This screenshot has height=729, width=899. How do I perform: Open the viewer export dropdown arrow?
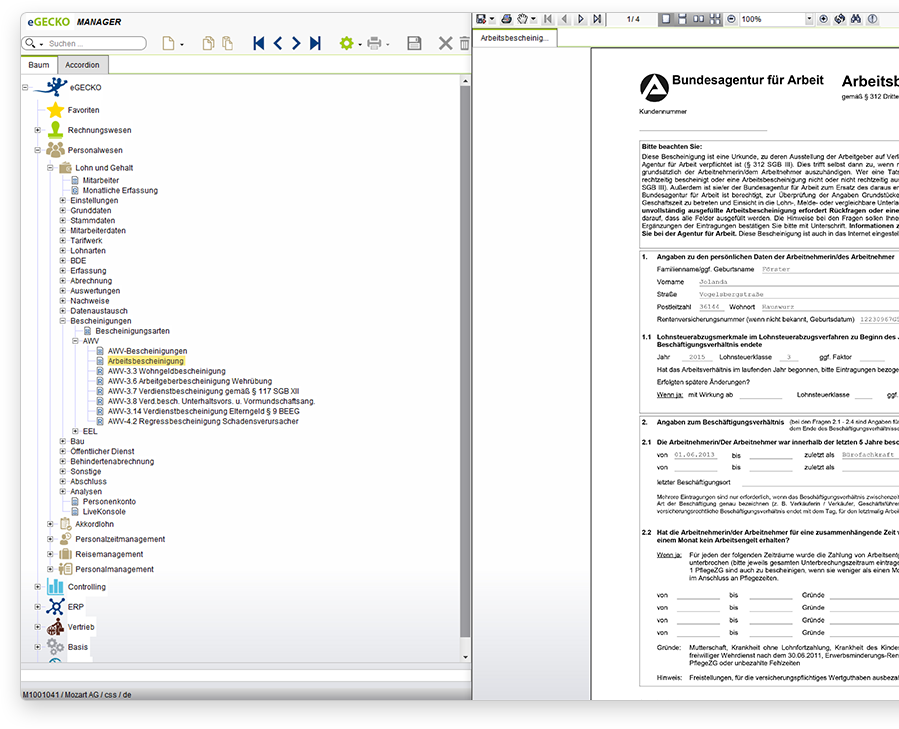(492, 19)
